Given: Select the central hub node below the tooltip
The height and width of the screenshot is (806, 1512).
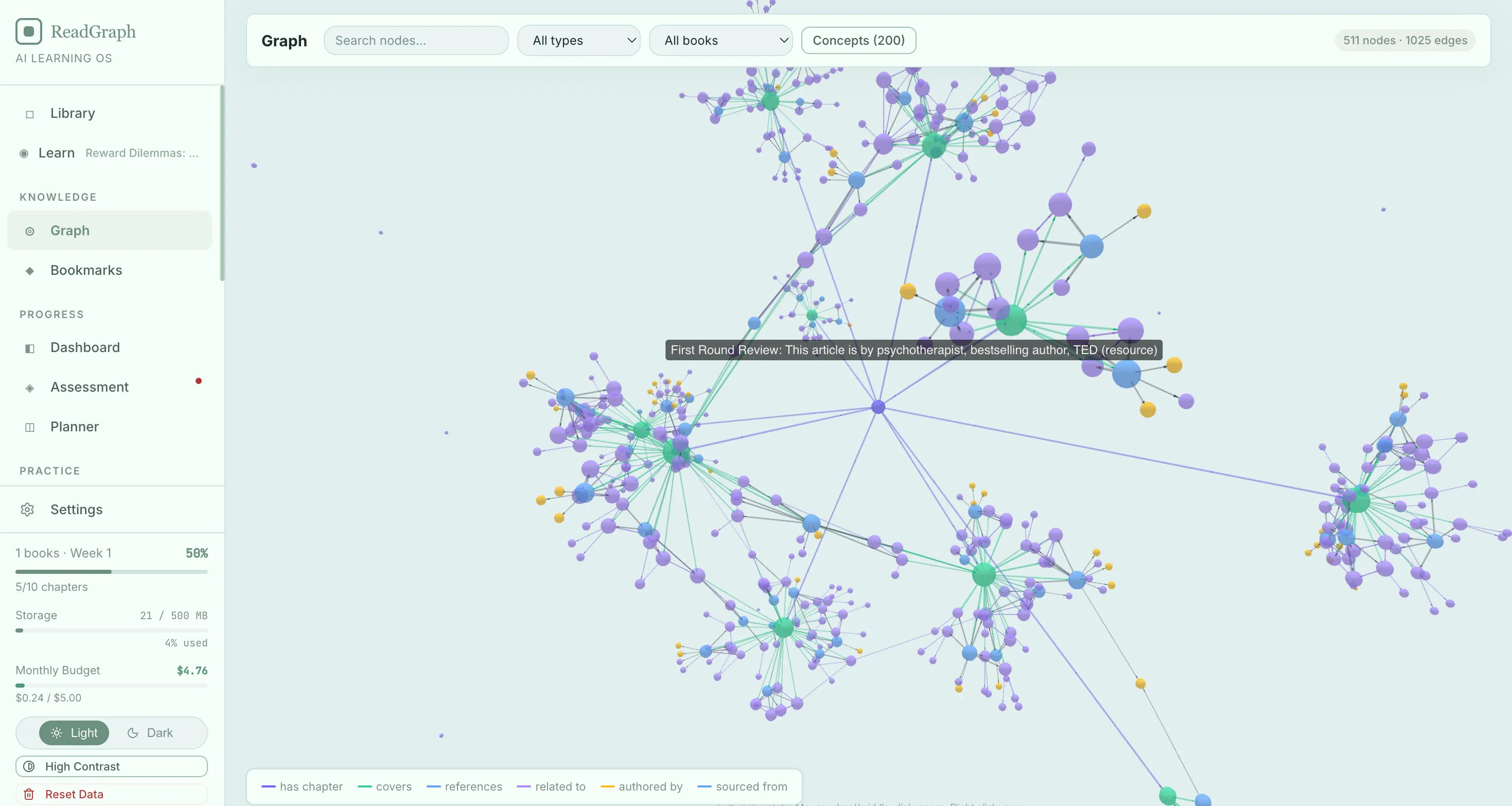Looking at the screenshot, I should tap(877, 407).
